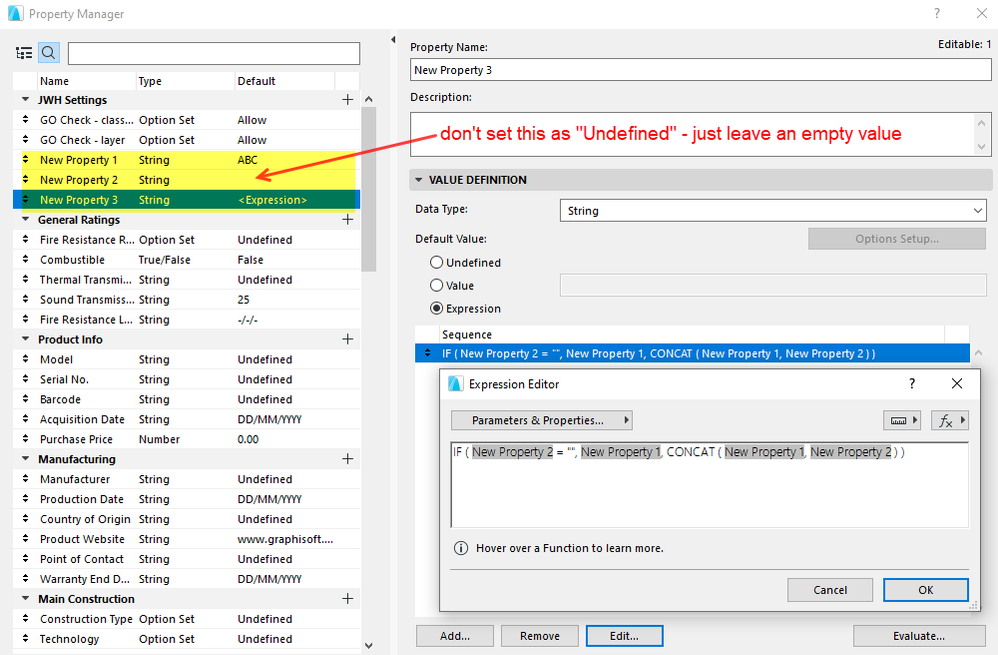The image size is (998, 655).
Task: Open the Data Type String dropdown
Action: pos(773,211)
